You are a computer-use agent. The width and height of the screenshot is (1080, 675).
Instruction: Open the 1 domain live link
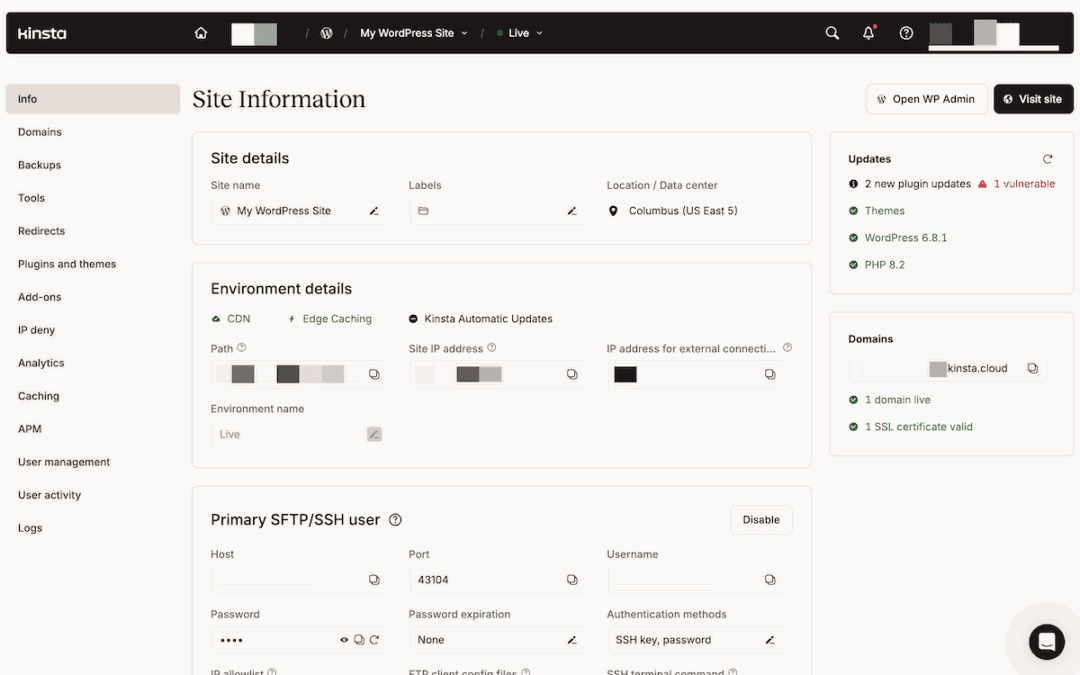[x=897, y=399]
